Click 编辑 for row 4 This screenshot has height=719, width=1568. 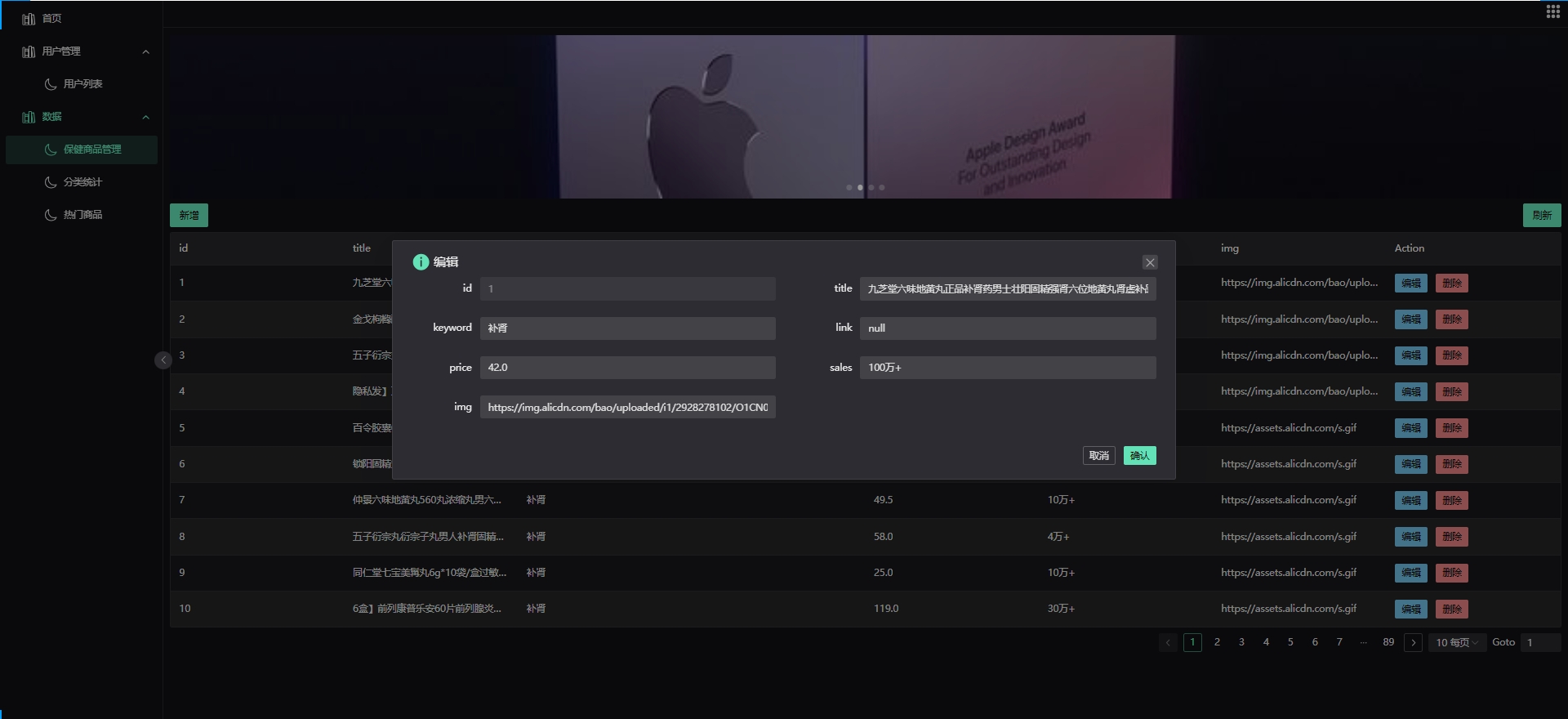coord(1410,392)
